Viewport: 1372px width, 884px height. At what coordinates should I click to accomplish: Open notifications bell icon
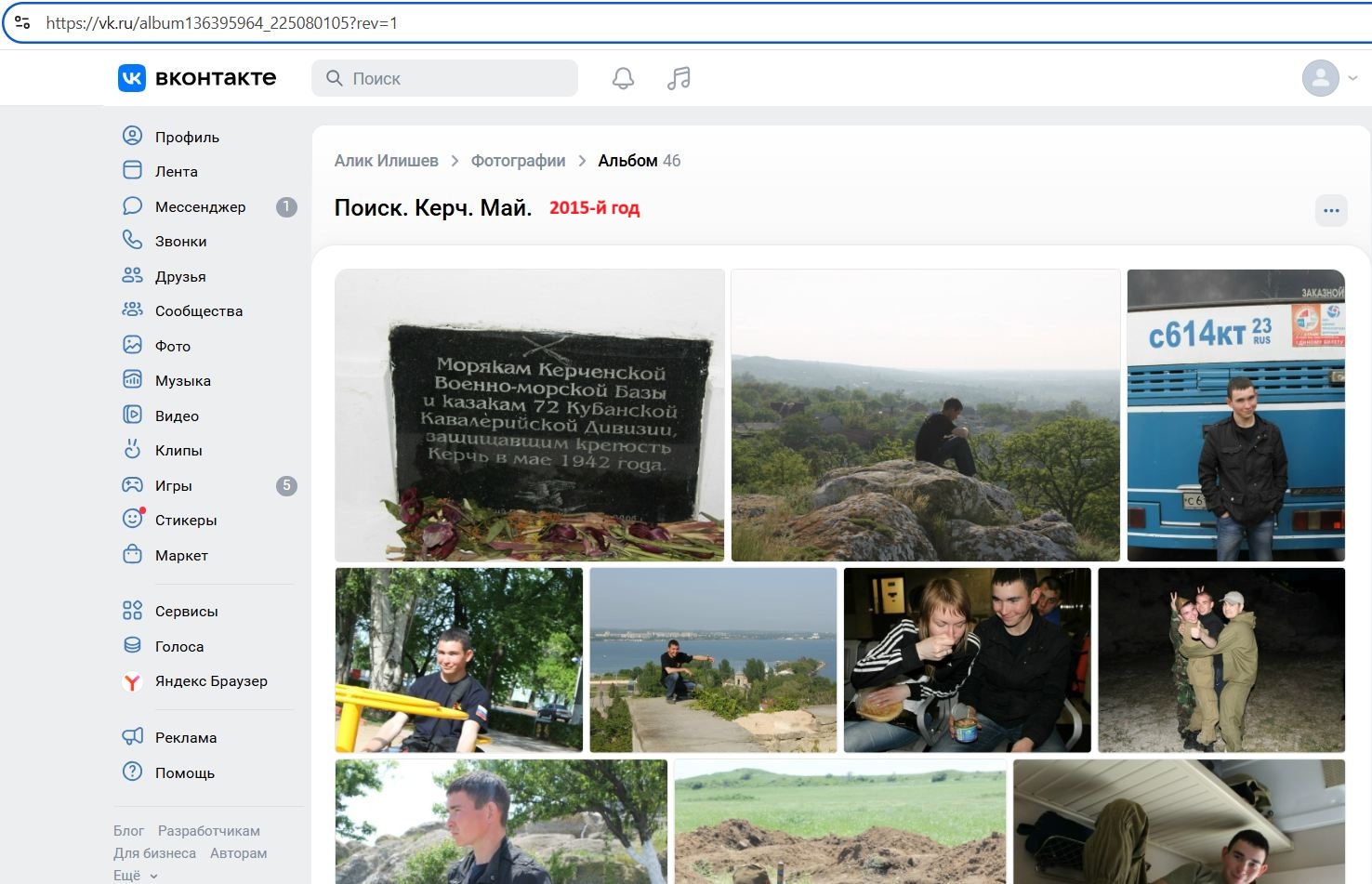(623, 79)
